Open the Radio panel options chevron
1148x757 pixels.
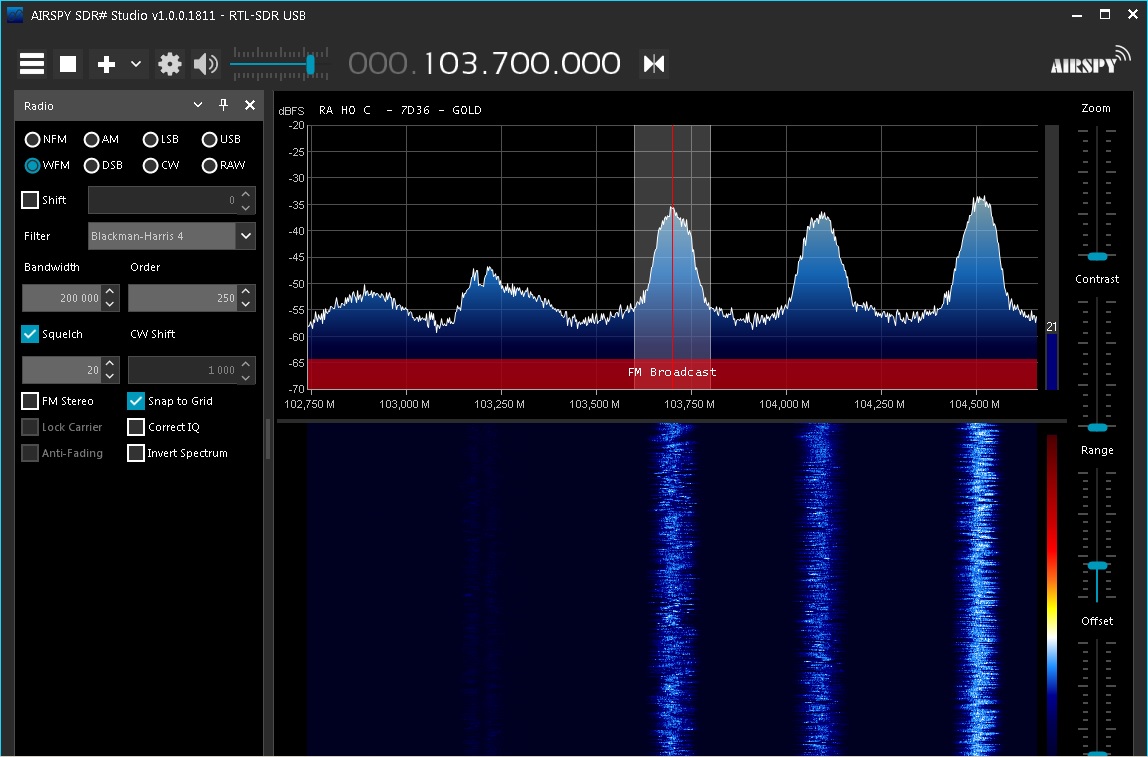[x=198, y=105]
